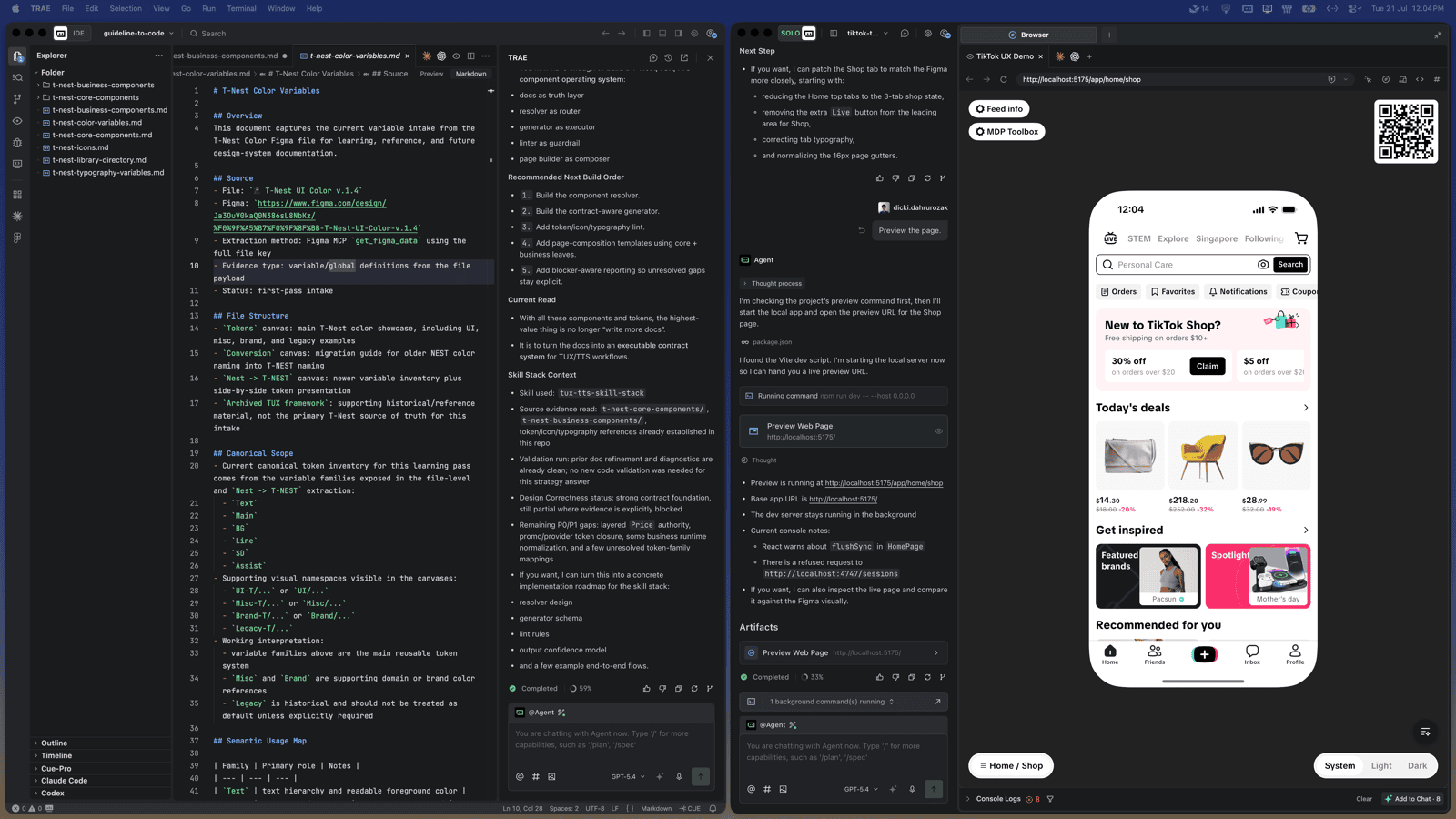Viewport: 1456px width, 819px height.
Task: Open chat history in TRAE panel
Action: click(669, 57)
